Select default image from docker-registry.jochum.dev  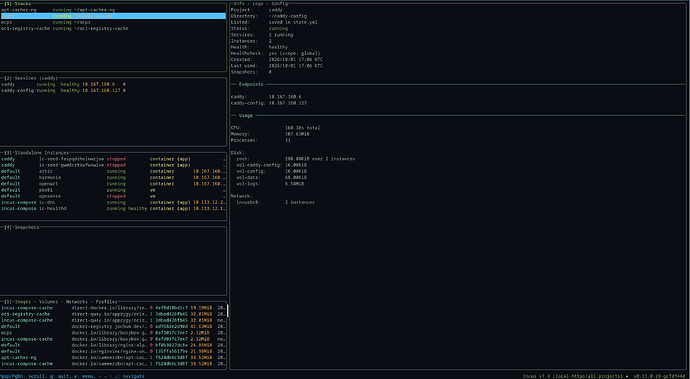(x=113, y=327)
